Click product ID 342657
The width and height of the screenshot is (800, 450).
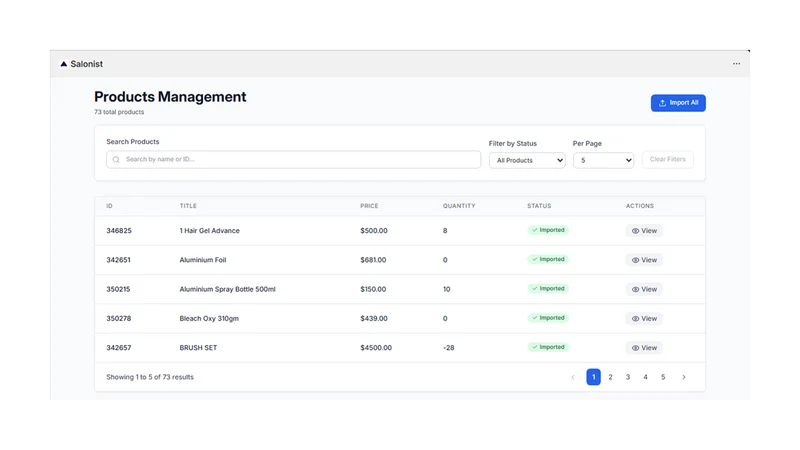(119, 347)
